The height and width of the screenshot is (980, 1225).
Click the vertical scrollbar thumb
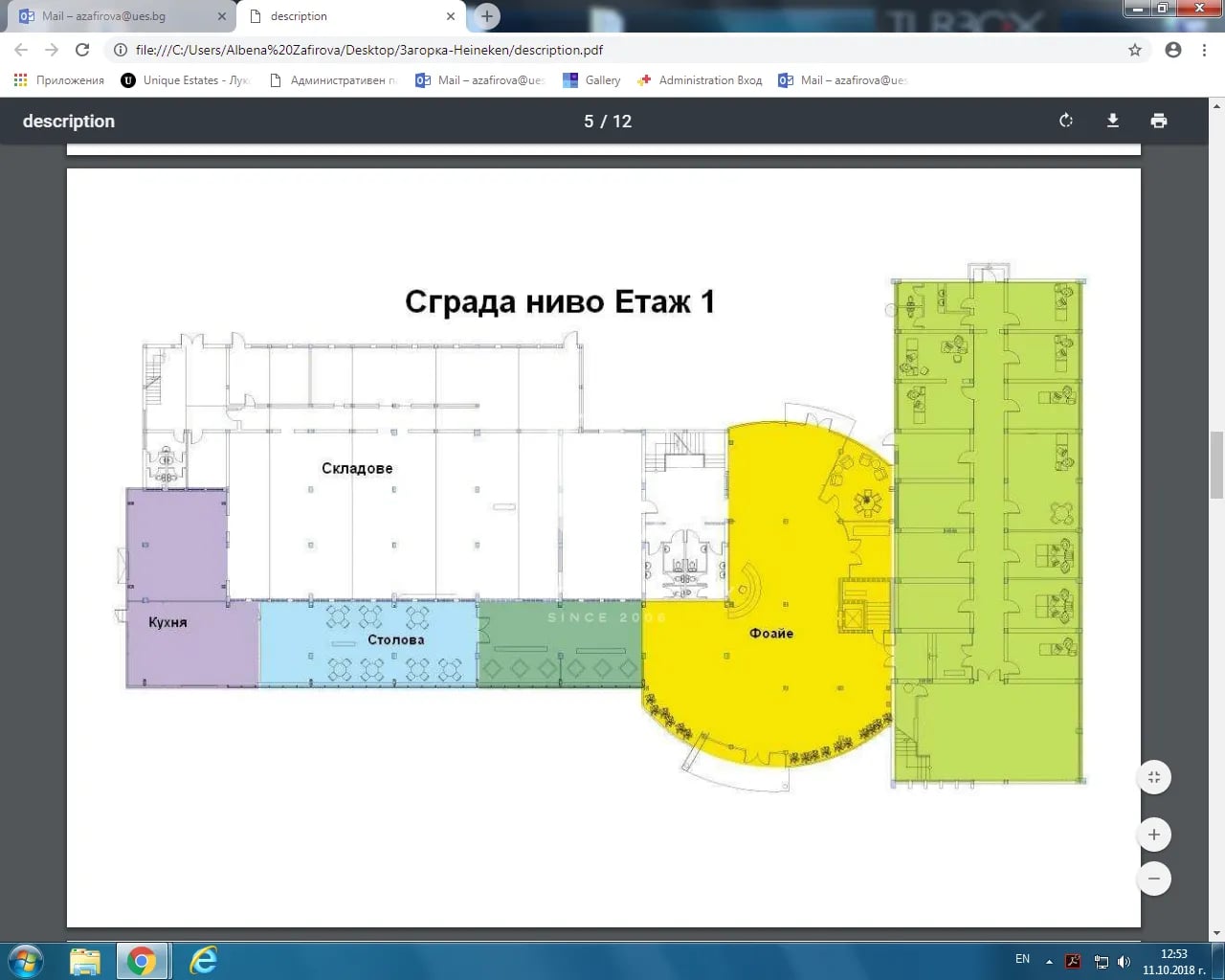pos(1216,465)
